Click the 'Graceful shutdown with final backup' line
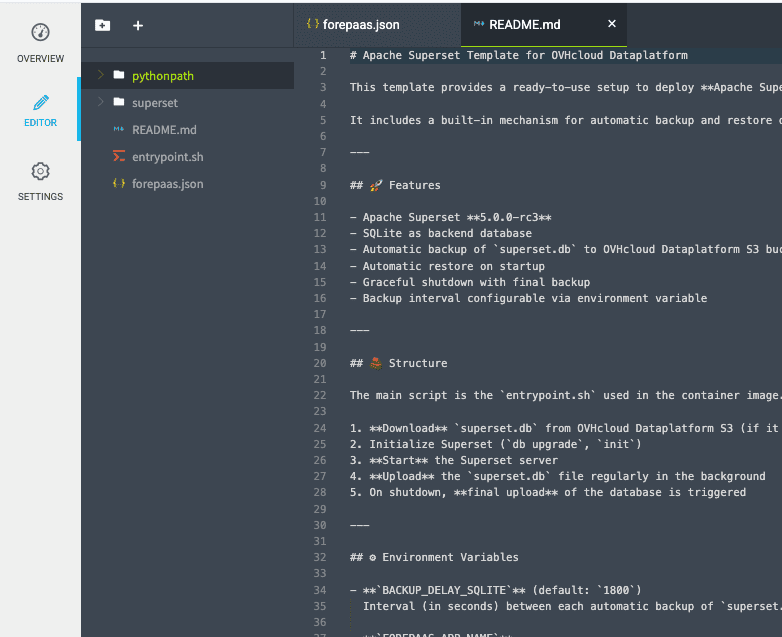782x637 pixels. [470, 282]
